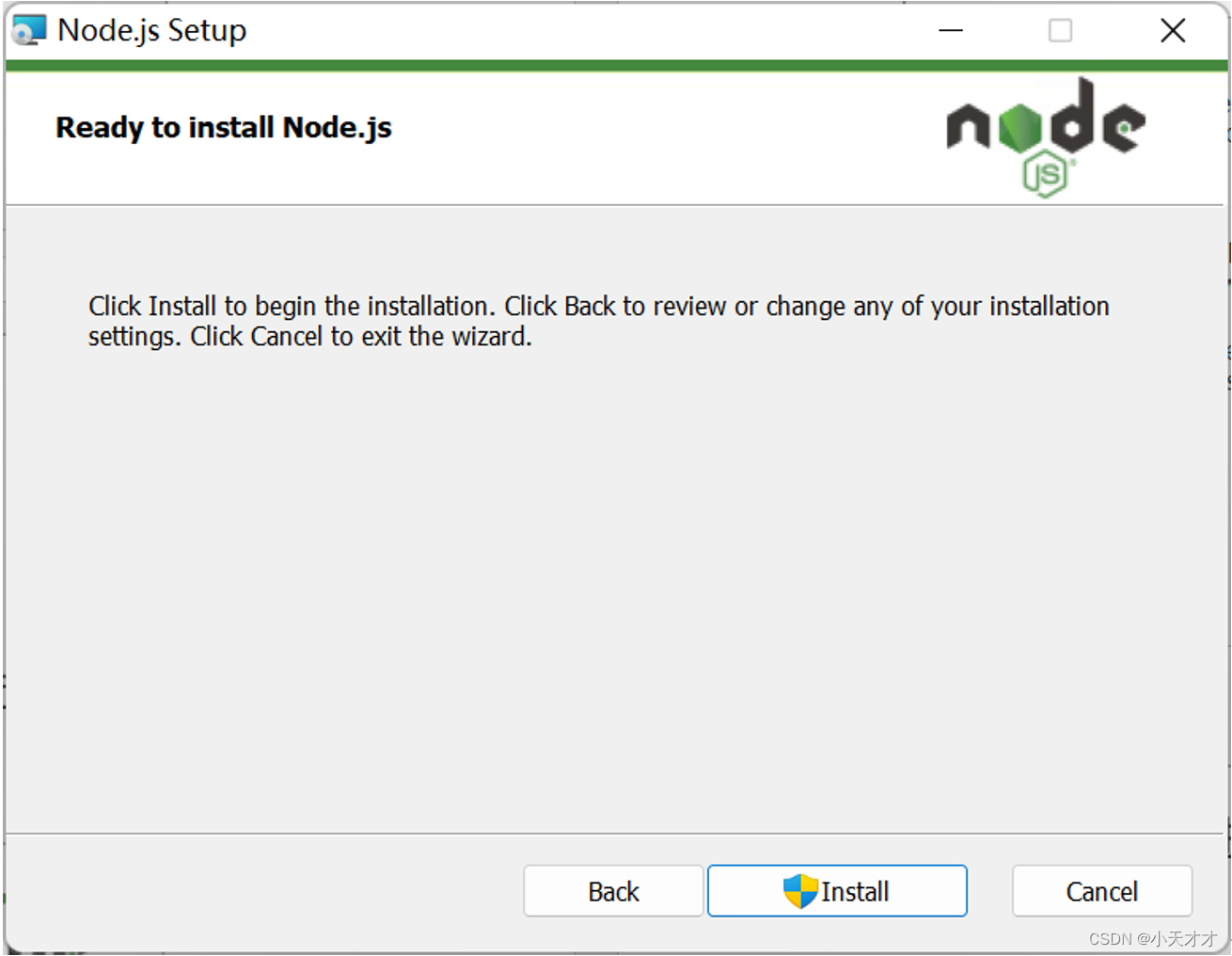Screen dimensions: 1232x956
Task: Start the installation with the Install button
Action: click(837, 891)
